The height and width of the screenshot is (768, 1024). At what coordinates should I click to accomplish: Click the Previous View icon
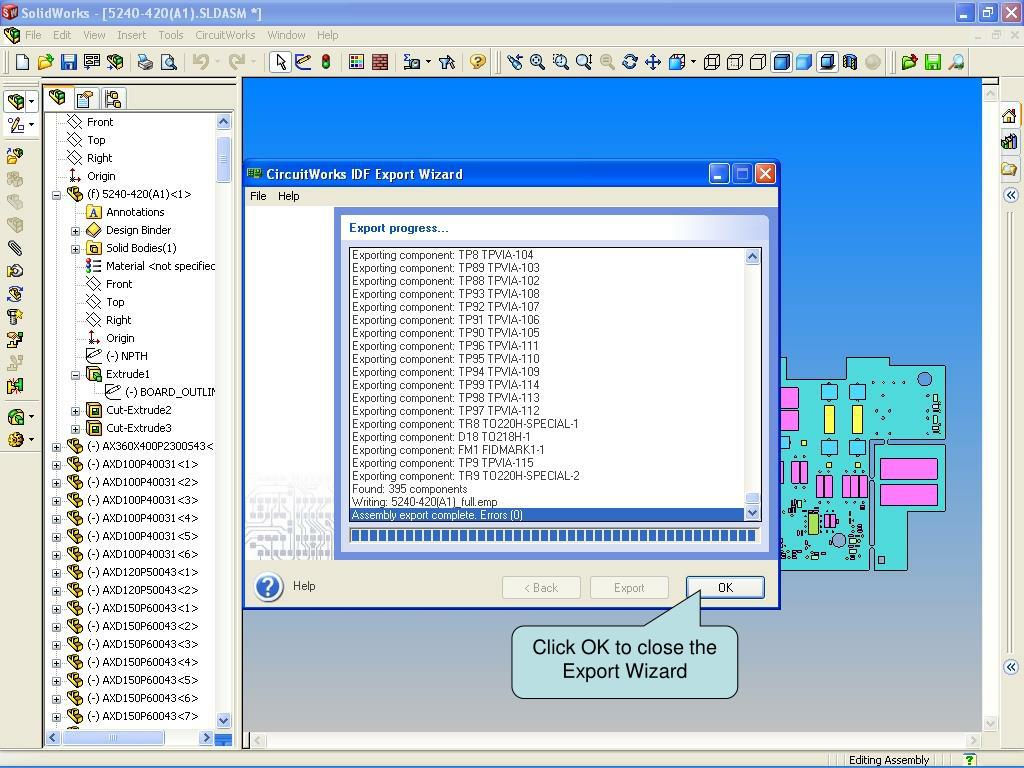click(515, 62)
